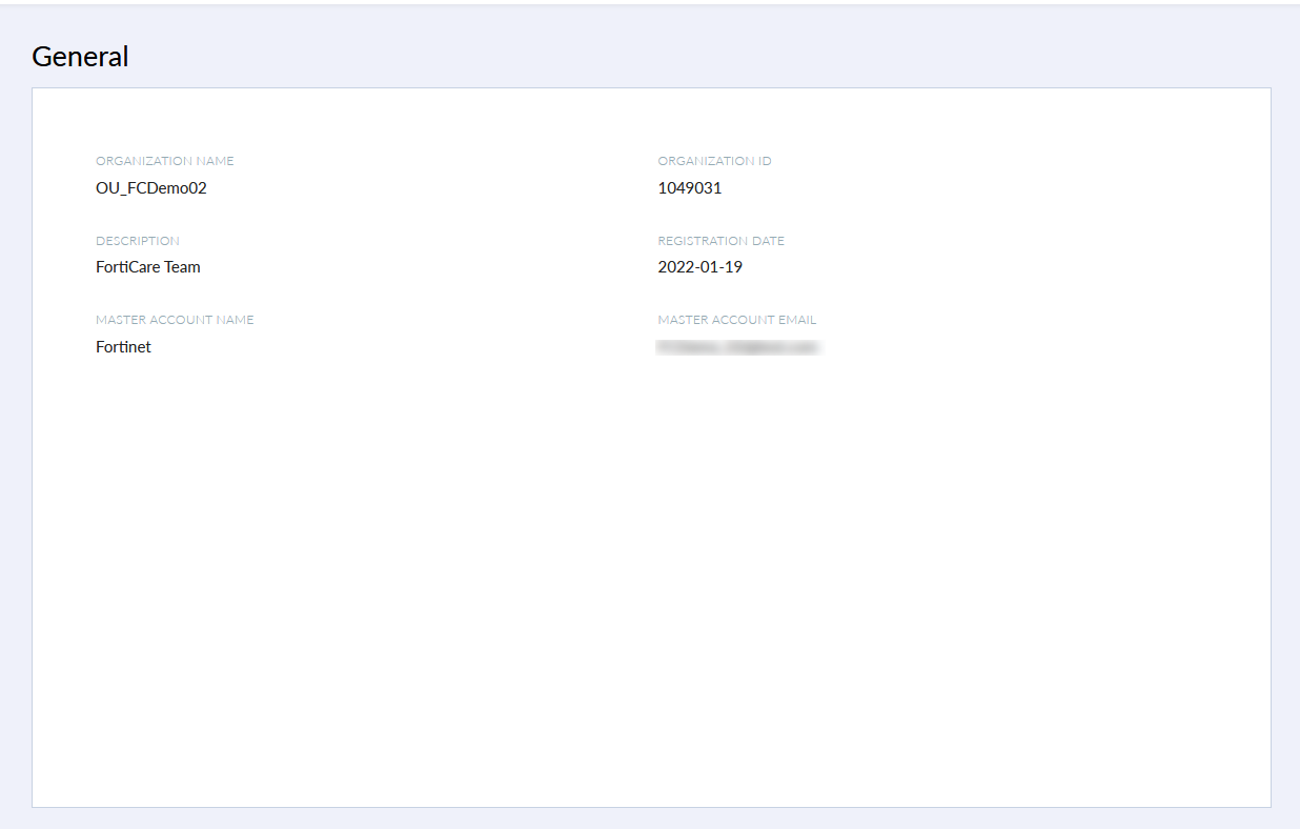Click the empty area below Fortinet
The width and height of the screenshot is (1300, 829).
pos(123,420)
